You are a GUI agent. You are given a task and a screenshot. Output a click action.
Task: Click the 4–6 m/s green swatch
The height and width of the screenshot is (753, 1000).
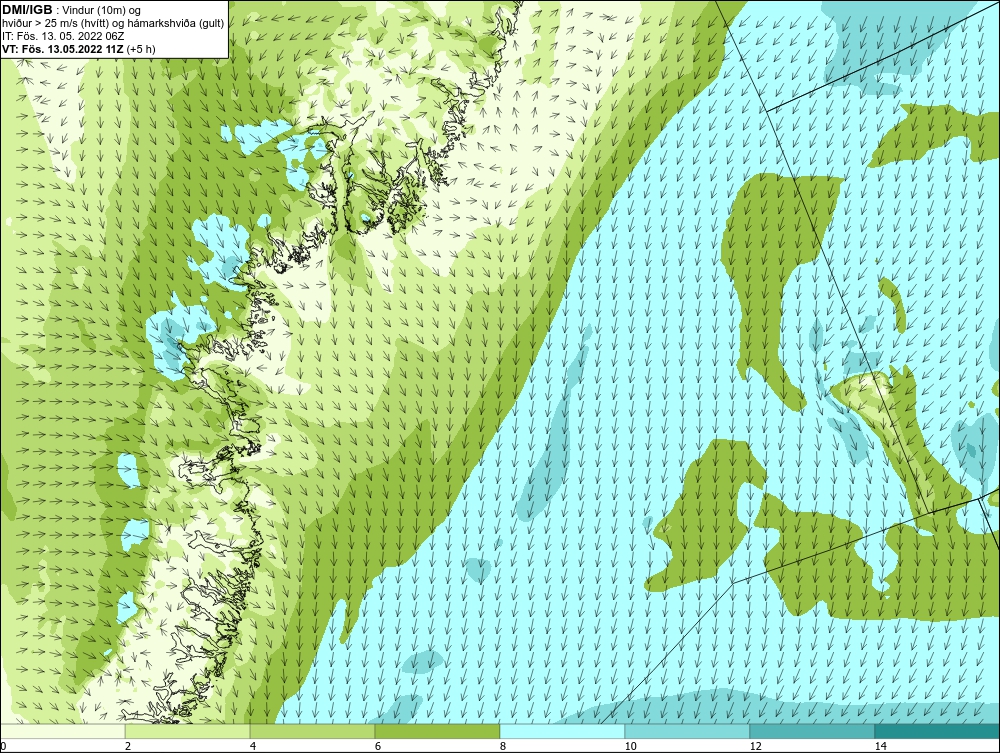pos(312,731)
